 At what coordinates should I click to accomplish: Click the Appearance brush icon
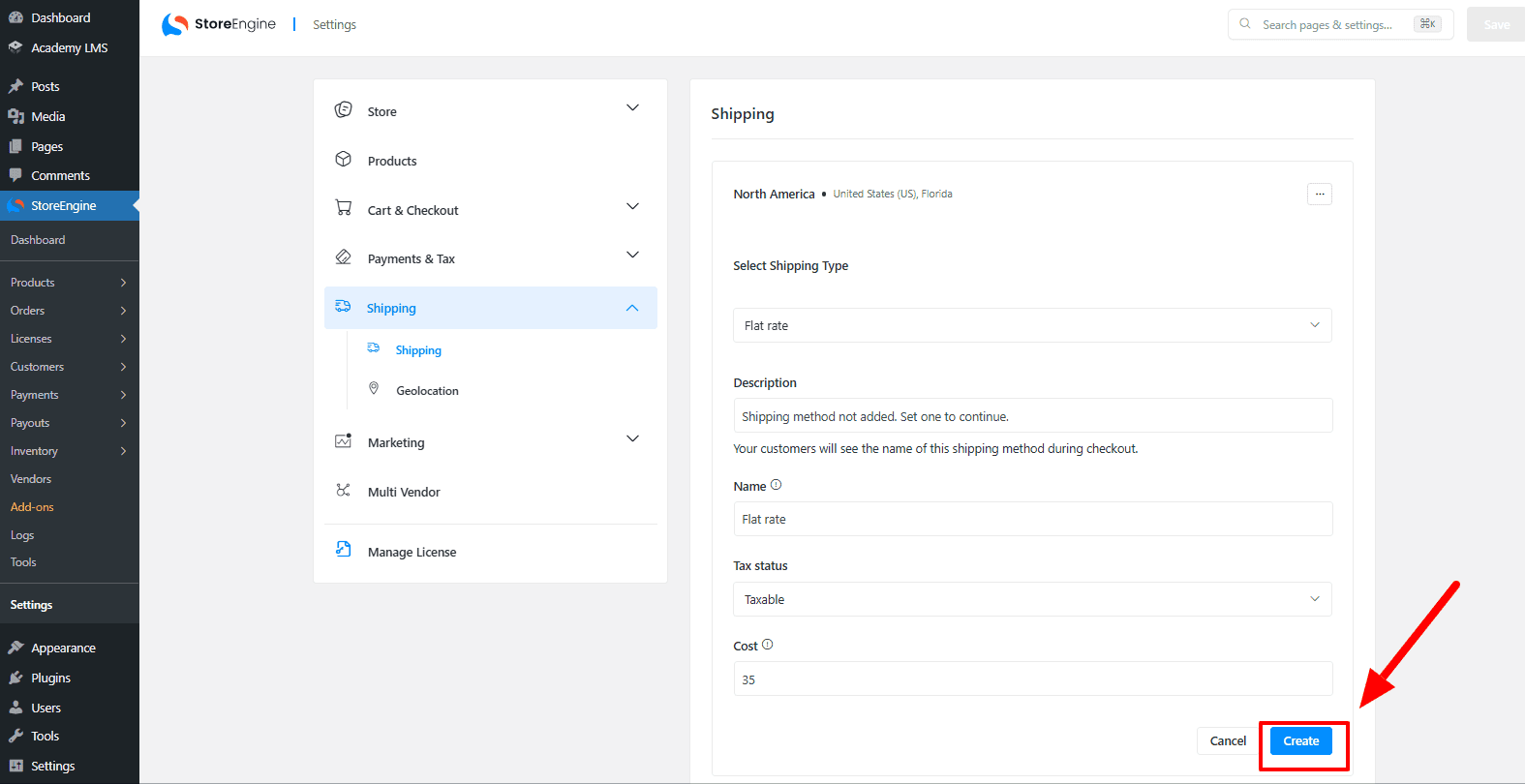pos(15,648)
